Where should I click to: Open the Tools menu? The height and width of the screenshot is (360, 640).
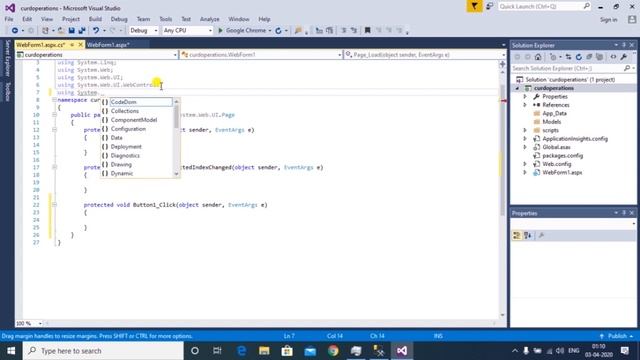tap(165, 19)
